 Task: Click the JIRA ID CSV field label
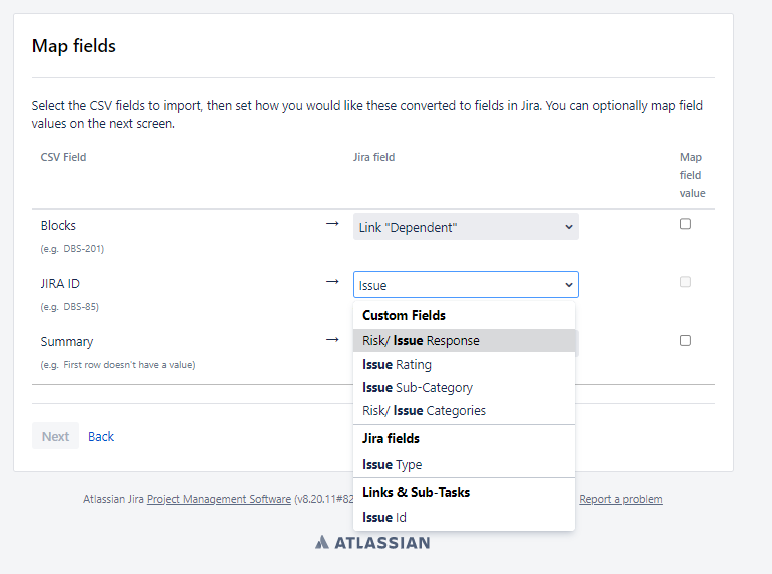(60, 284)
